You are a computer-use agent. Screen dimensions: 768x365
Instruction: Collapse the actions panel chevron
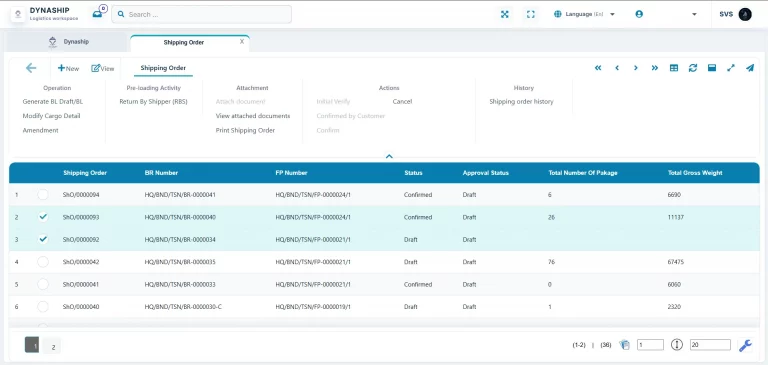coord(389,156)
